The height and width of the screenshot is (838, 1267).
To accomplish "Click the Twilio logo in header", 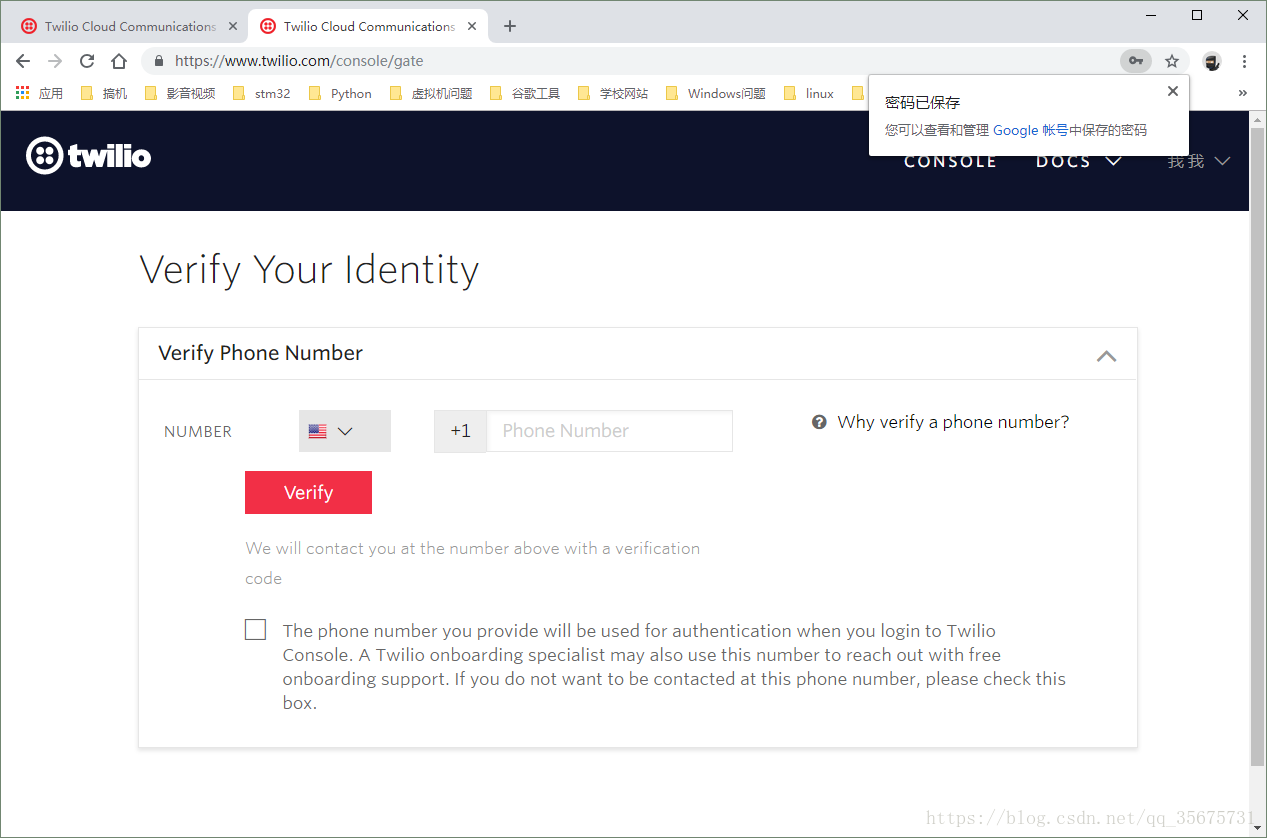I will [89, 156].
